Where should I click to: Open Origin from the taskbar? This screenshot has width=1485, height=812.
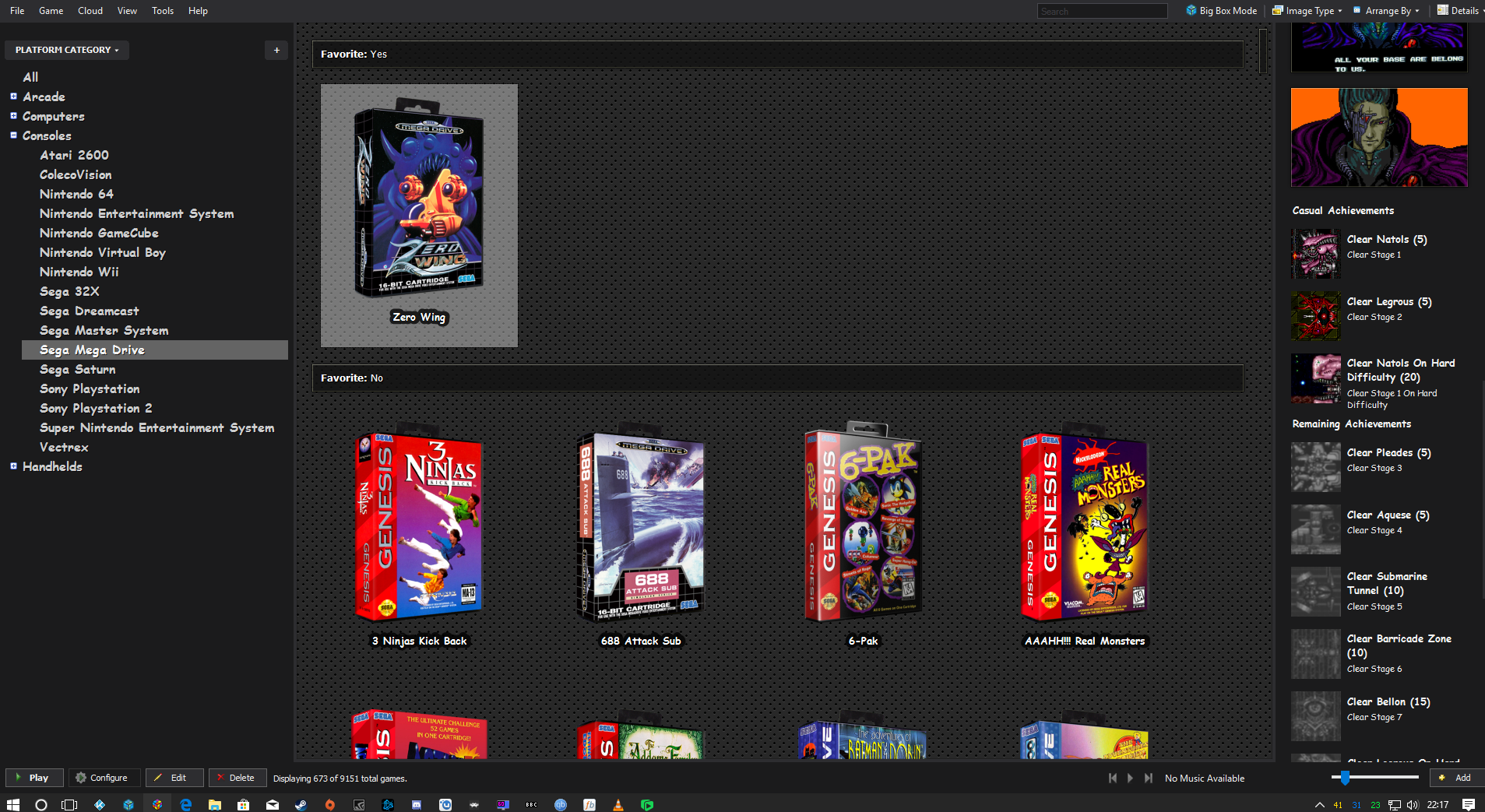tap(330, 804)
